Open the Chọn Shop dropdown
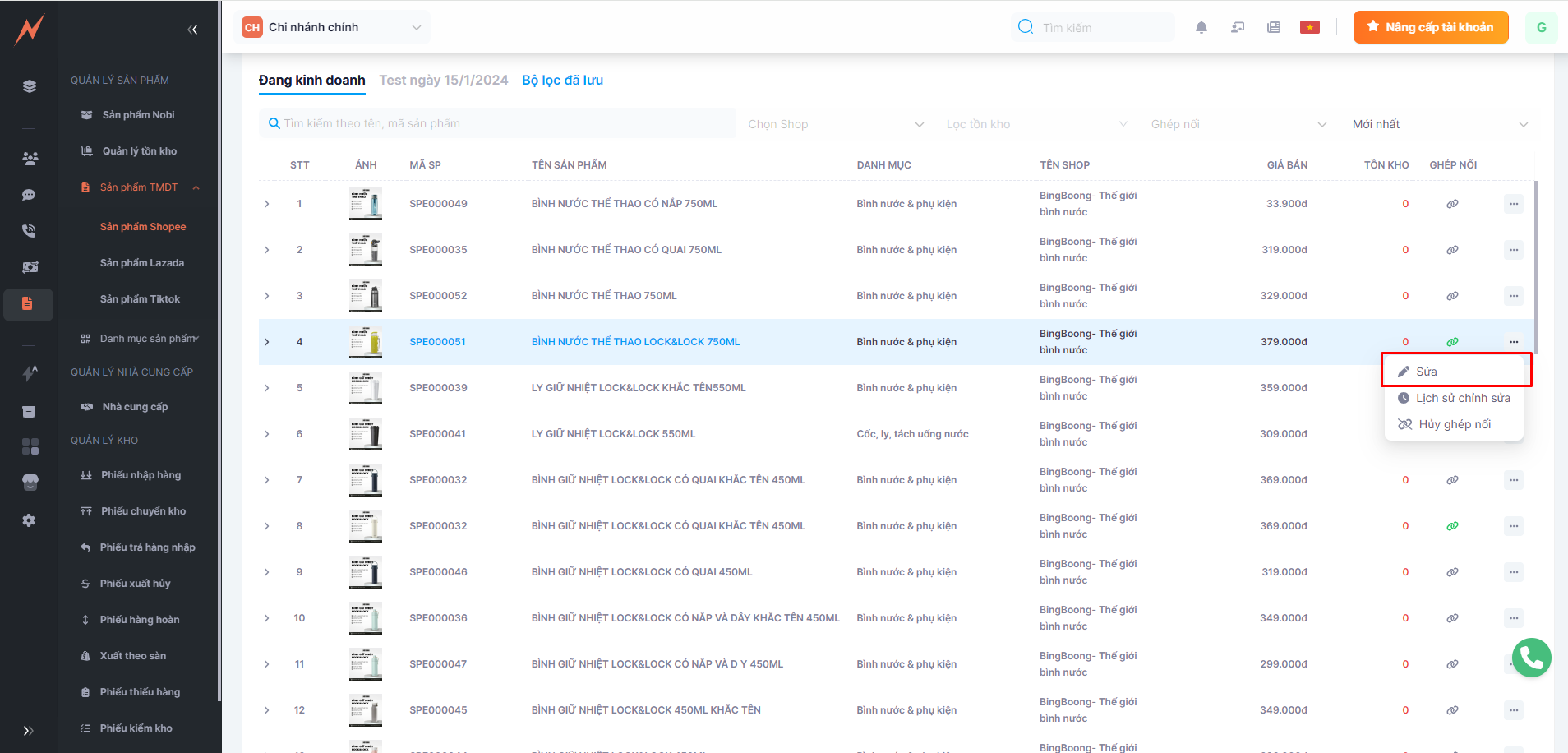This screenshot has width=1568, height=753. tap(834, 124)
